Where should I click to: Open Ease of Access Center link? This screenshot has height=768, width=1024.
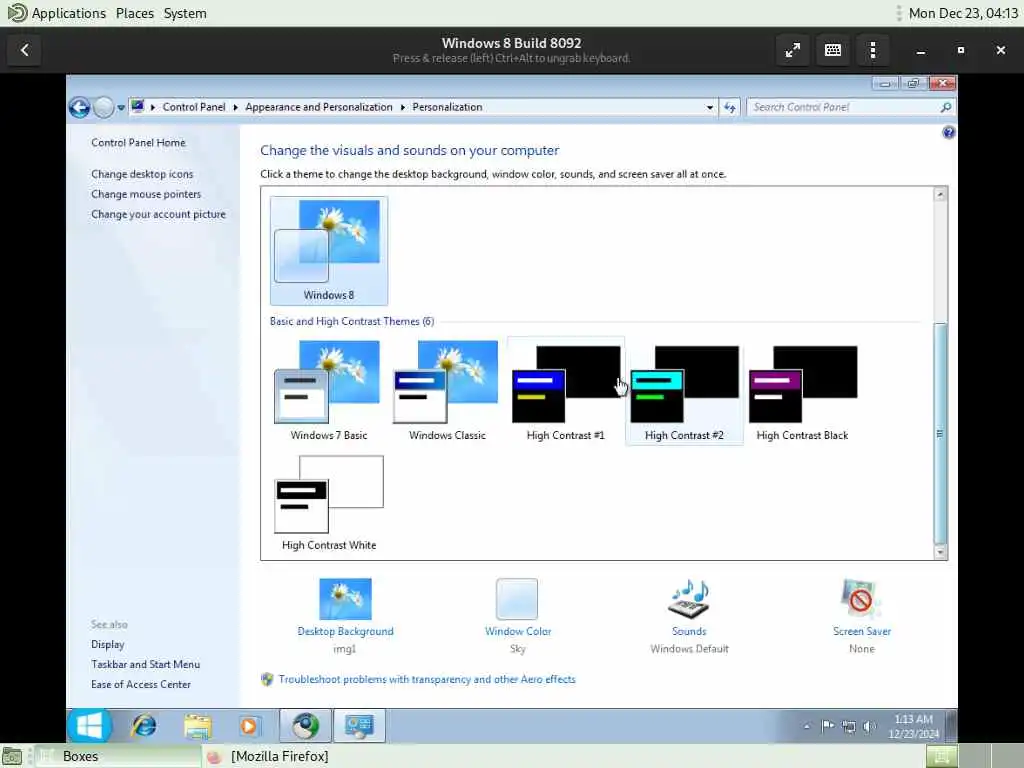click(x=140, y=684)
